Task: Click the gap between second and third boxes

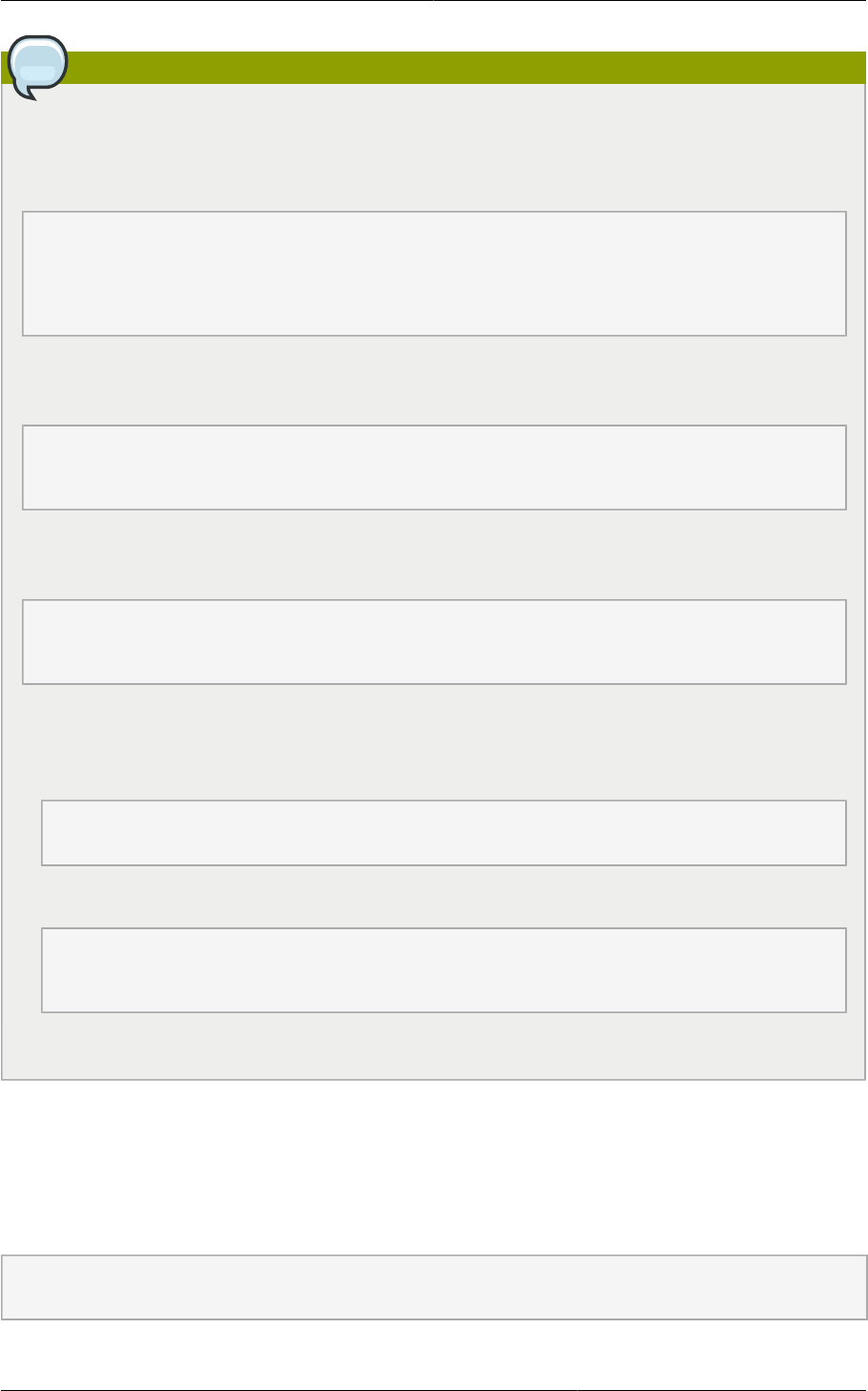Action: pos(434,554)
